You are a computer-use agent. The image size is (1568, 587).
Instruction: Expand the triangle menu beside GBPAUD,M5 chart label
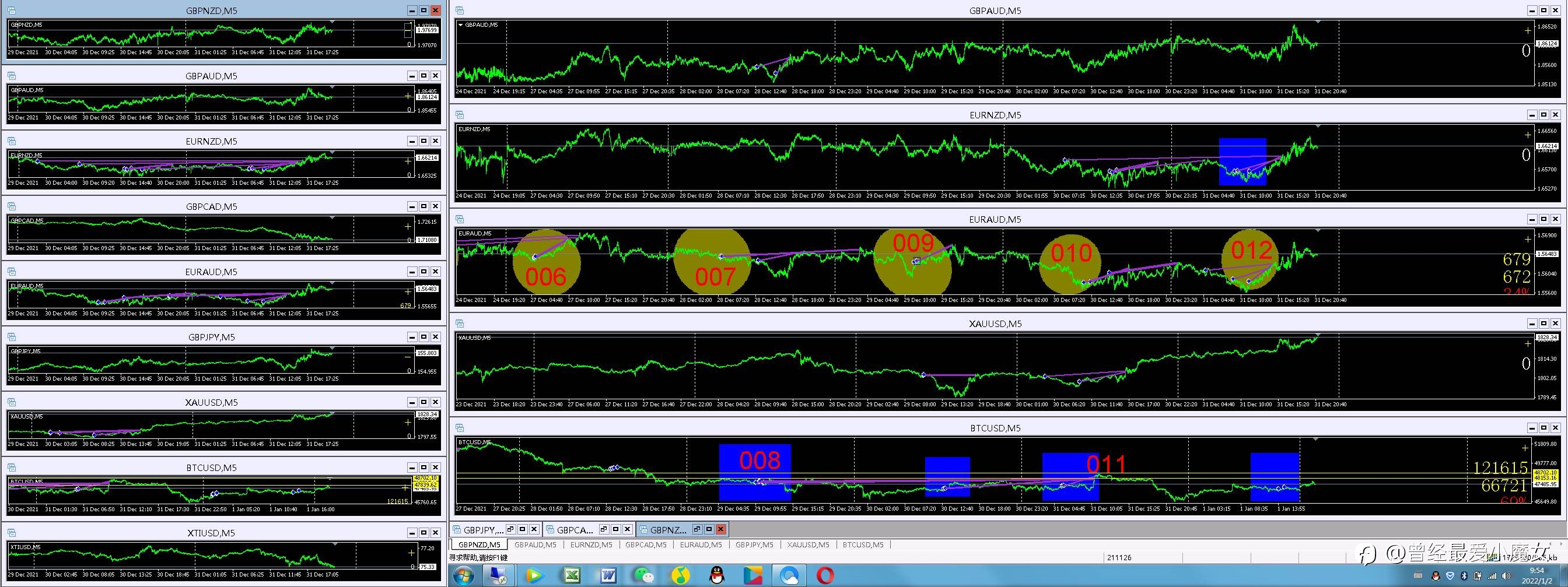[461, 25]
